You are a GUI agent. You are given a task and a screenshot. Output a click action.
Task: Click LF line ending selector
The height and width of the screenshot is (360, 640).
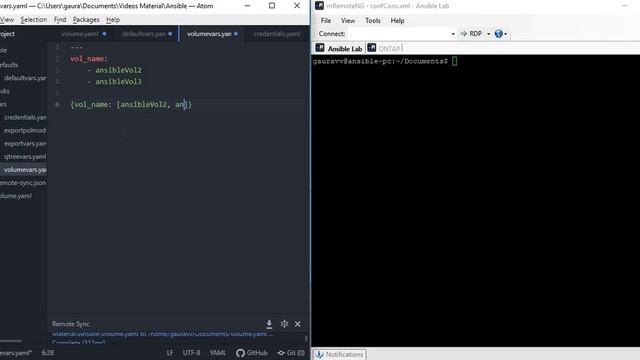pyautogui.click(x=170, y=353)
